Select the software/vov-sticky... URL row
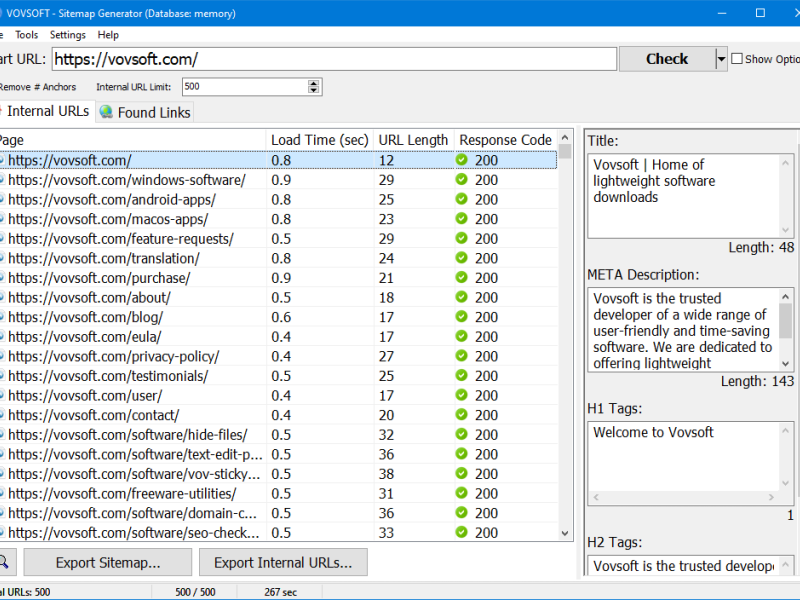Screen dimensions: 800x600 tap(278, 474)
